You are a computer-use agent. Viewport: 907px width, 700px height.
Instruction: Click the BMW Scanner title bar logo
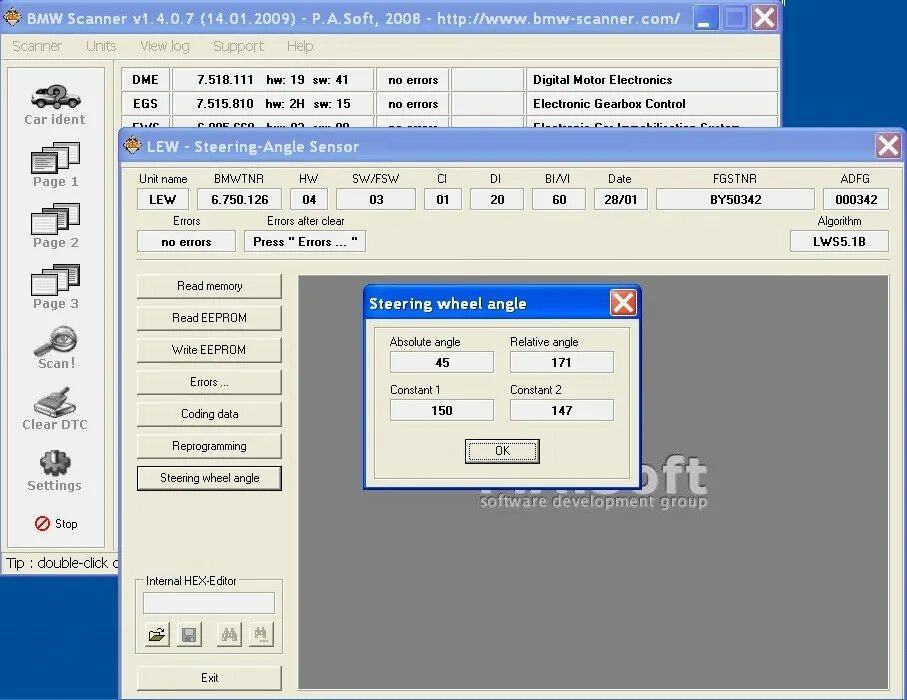(12, 18)
